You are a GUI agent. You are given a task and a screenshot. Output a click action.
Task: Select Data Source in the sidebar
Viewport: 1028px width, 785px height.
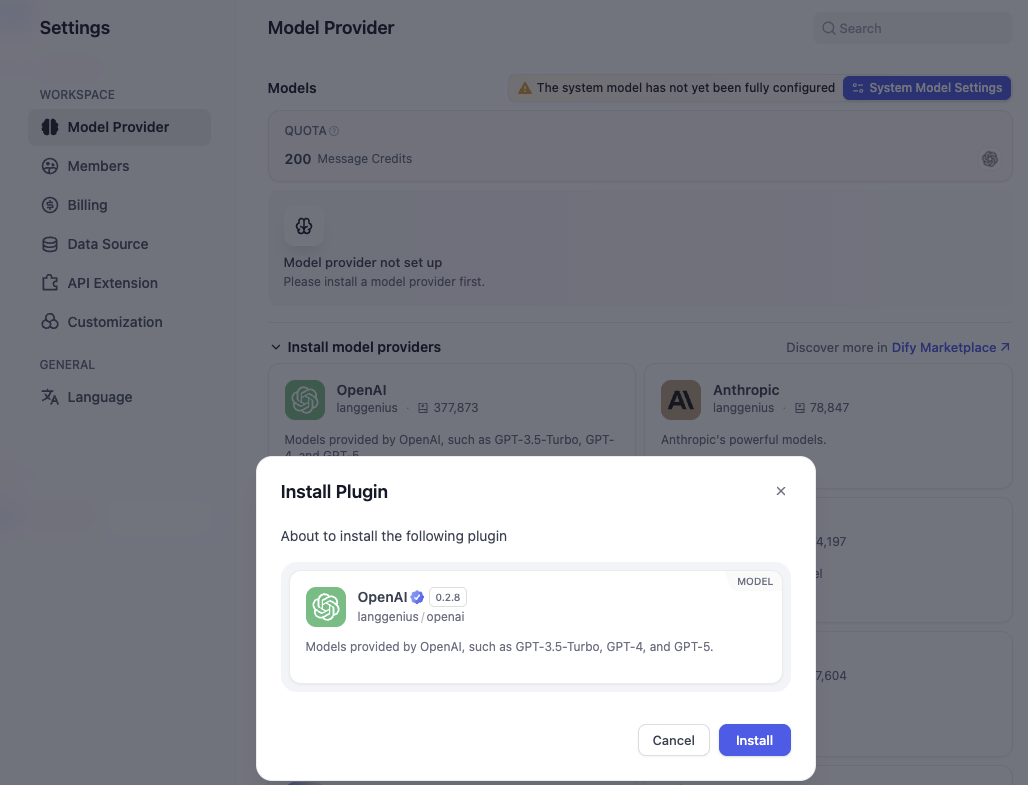(107, 244)
